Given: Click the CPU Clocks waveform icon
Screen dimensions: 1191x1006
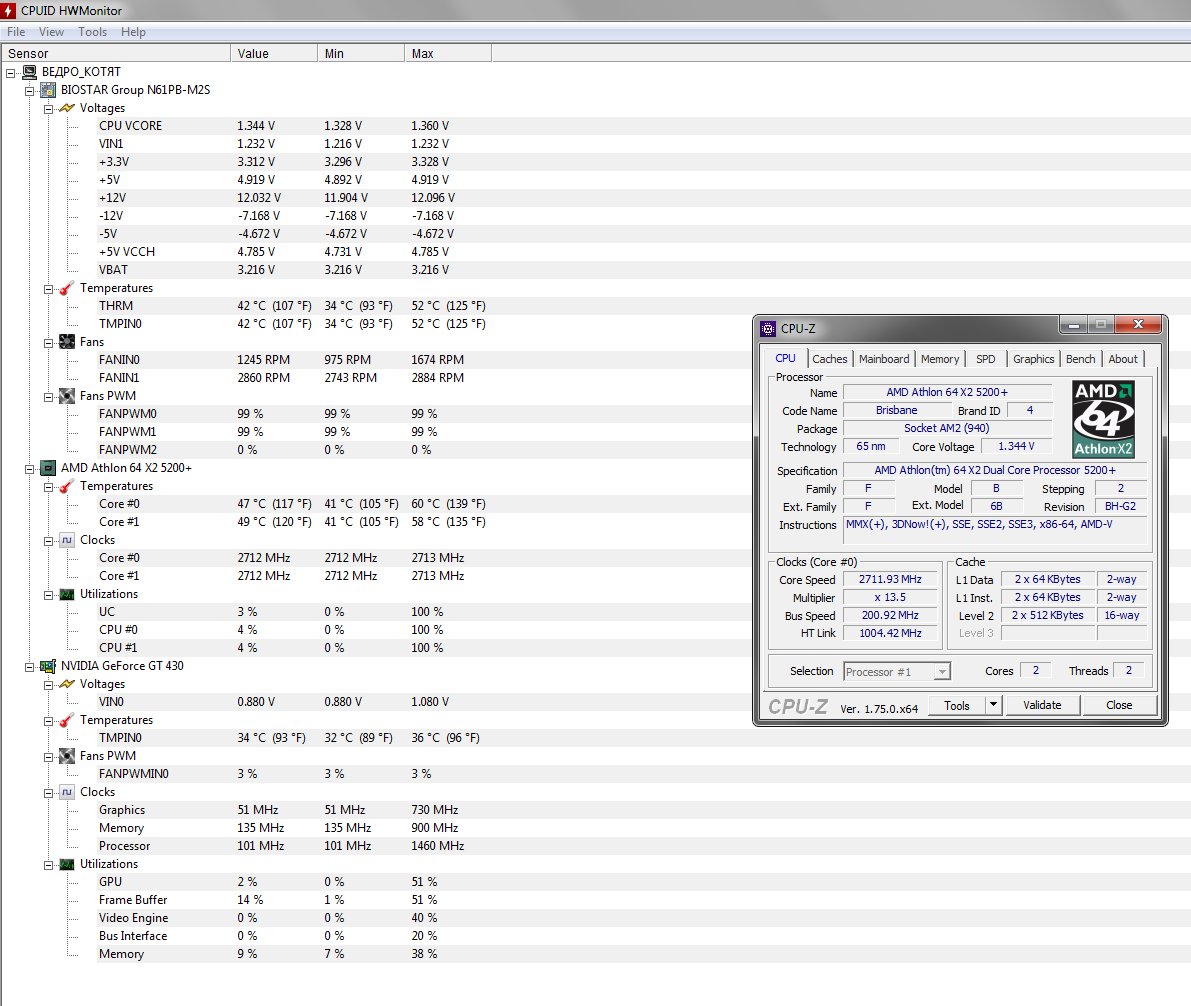Looking at the screenshot, I should (67, 540).
